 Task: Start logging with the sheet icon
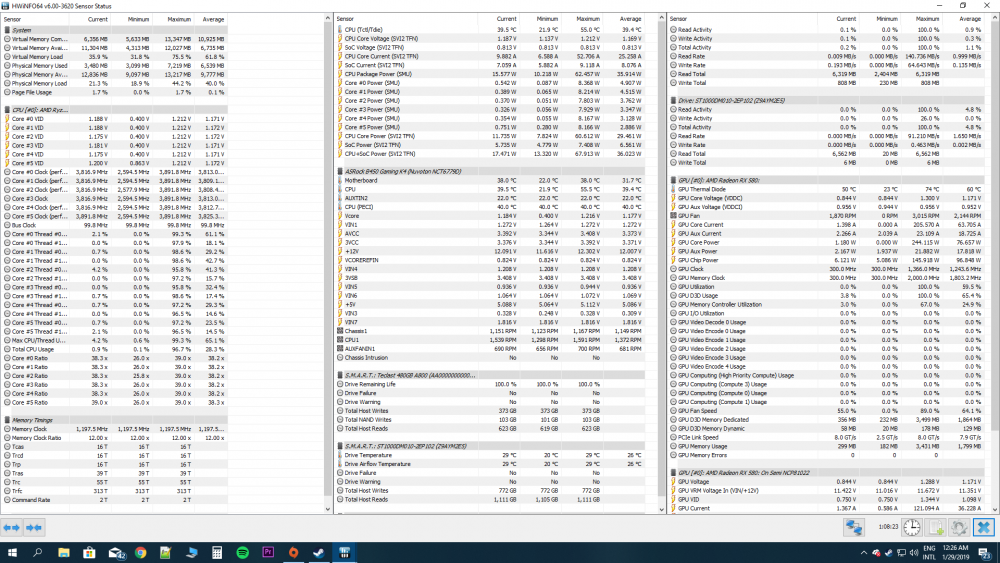click(936, 527)
